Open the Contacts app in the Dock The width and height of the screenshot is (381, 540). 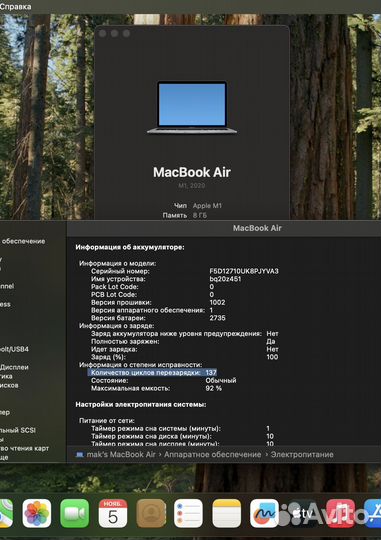tap(151, 513)
